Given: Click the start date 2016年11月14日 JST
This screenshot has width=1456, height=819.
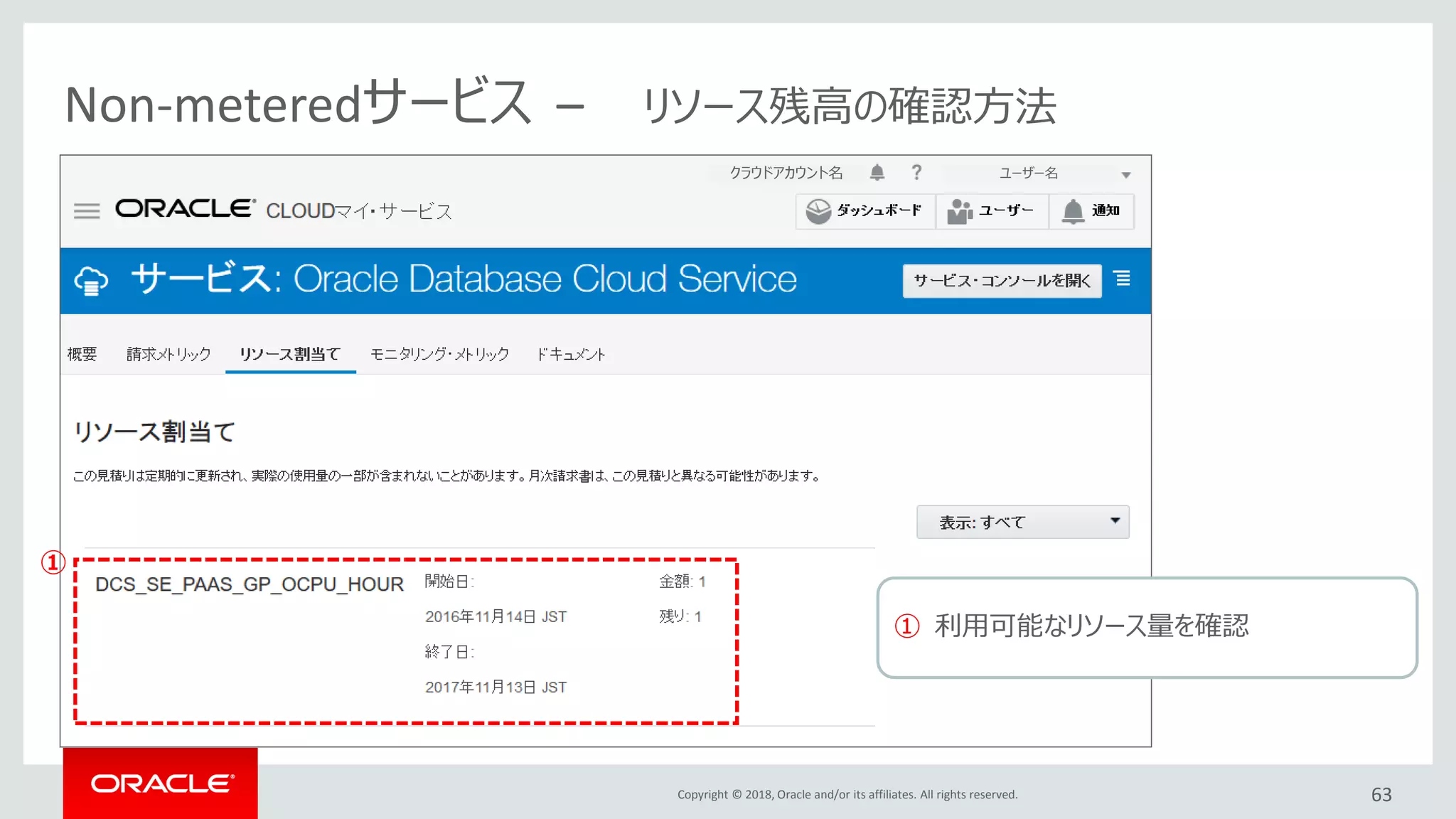Looking at the screenshot, I should pos(496,616).
